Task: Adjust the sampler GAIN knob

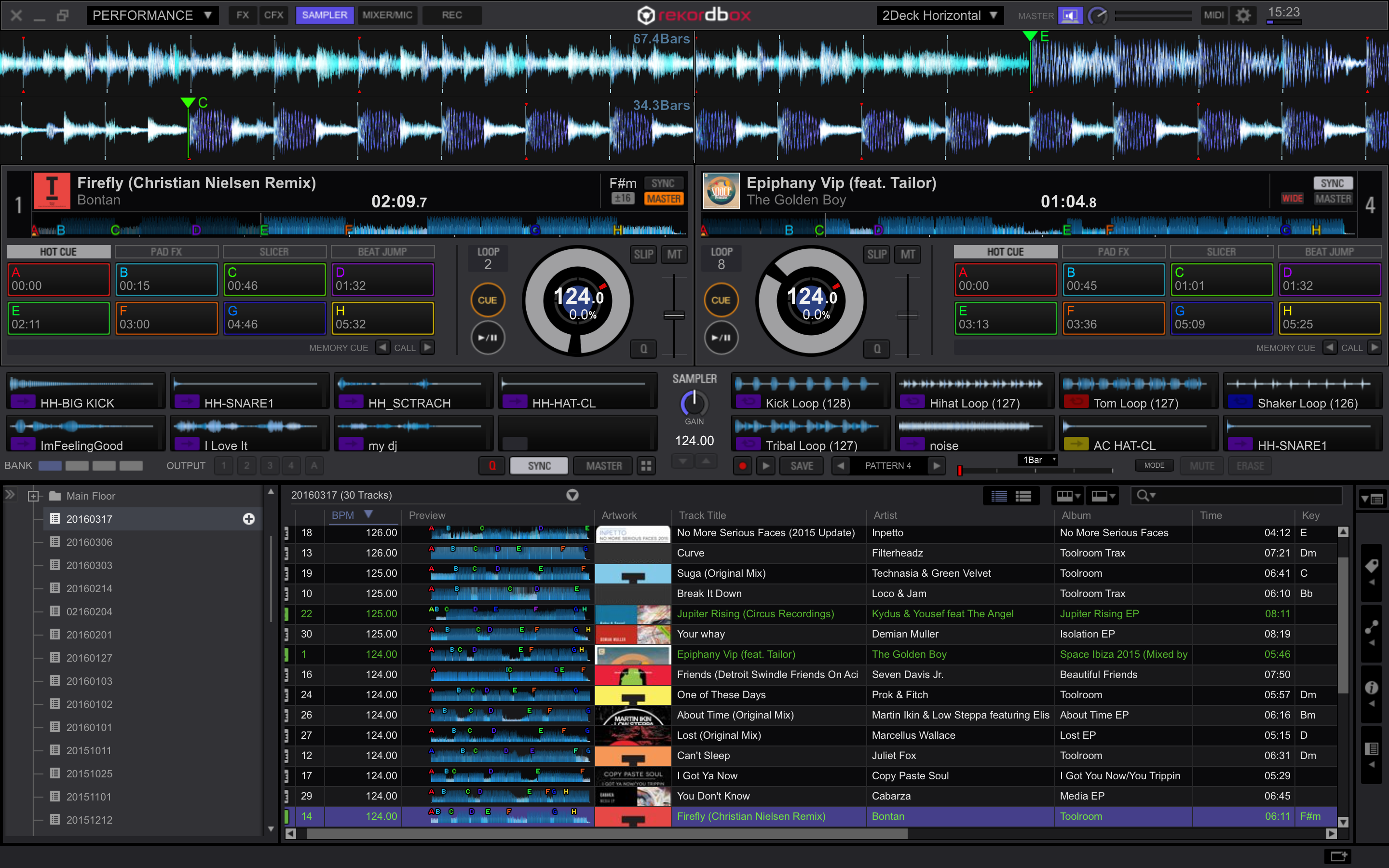Action: point(694,404)
